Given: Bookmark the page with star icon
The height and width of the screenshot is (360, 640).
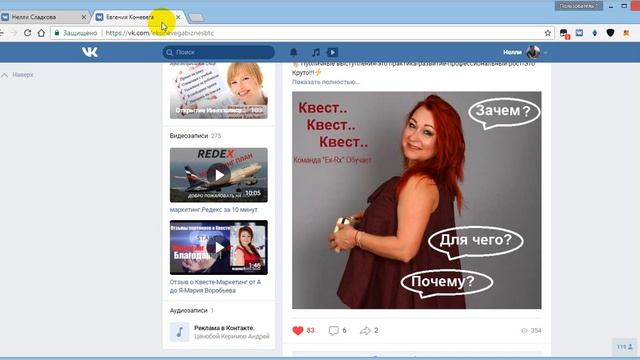Looking at the screenshot, I should point(548,33).
